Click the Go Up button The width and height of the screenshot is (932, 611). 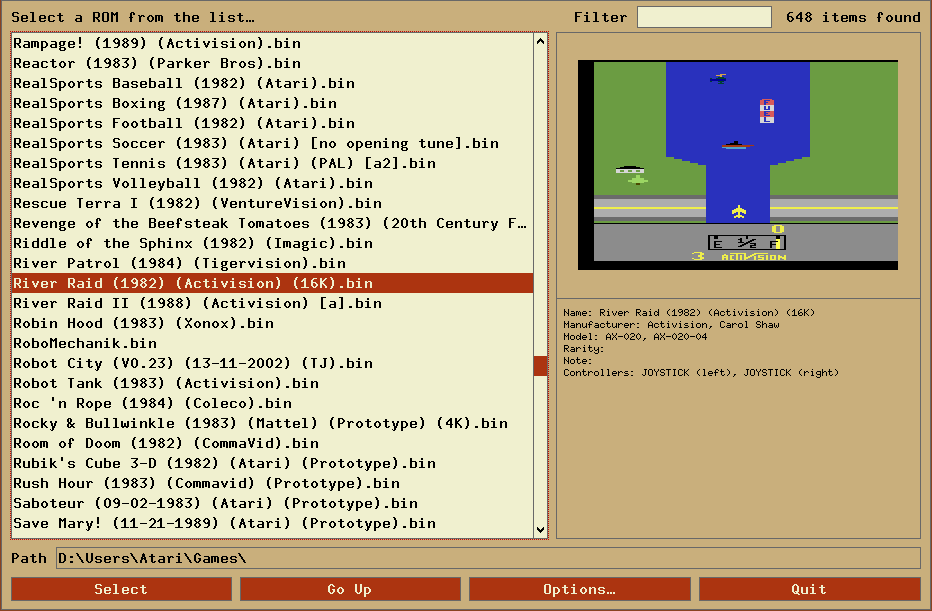coord(350,589)
